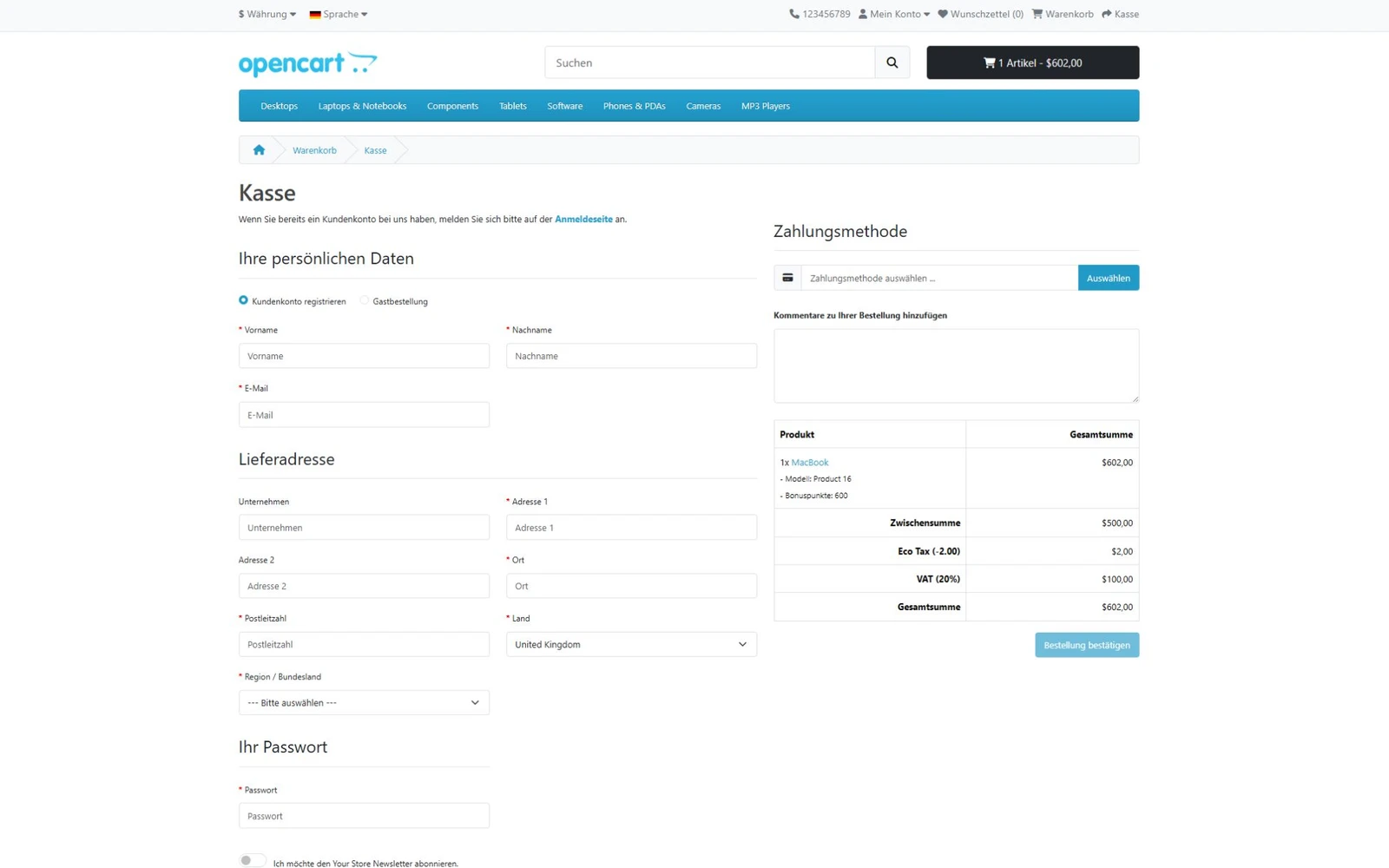Click the Zahlungsmethode auswählen field

(939, 278)
